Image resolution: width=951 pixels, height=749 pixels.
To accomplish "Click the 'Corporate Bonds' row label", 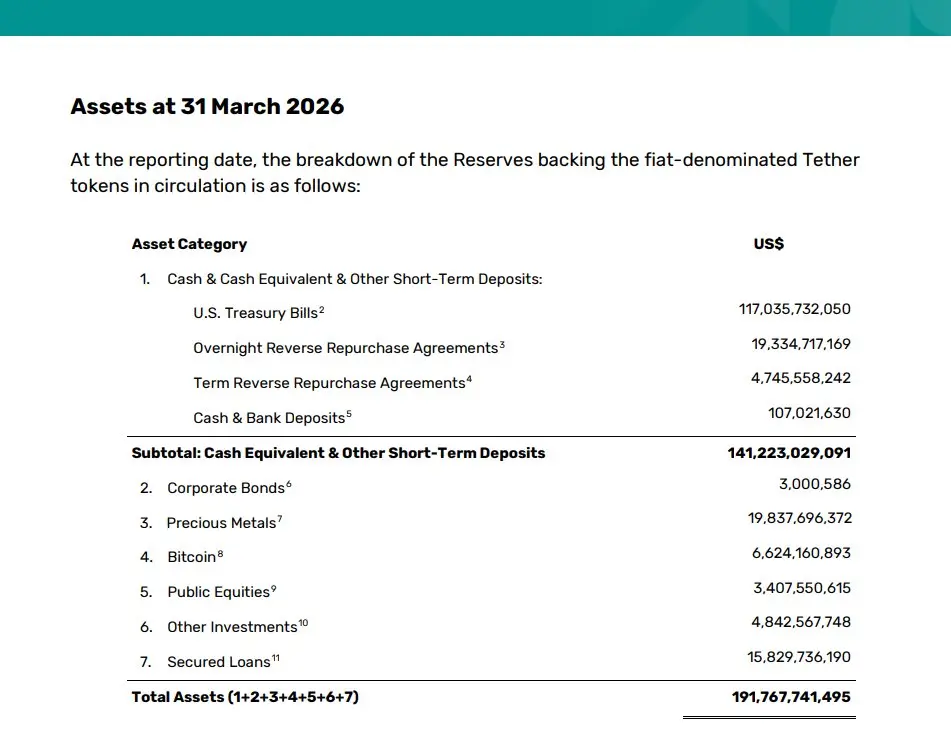I will tap(226, 488).
